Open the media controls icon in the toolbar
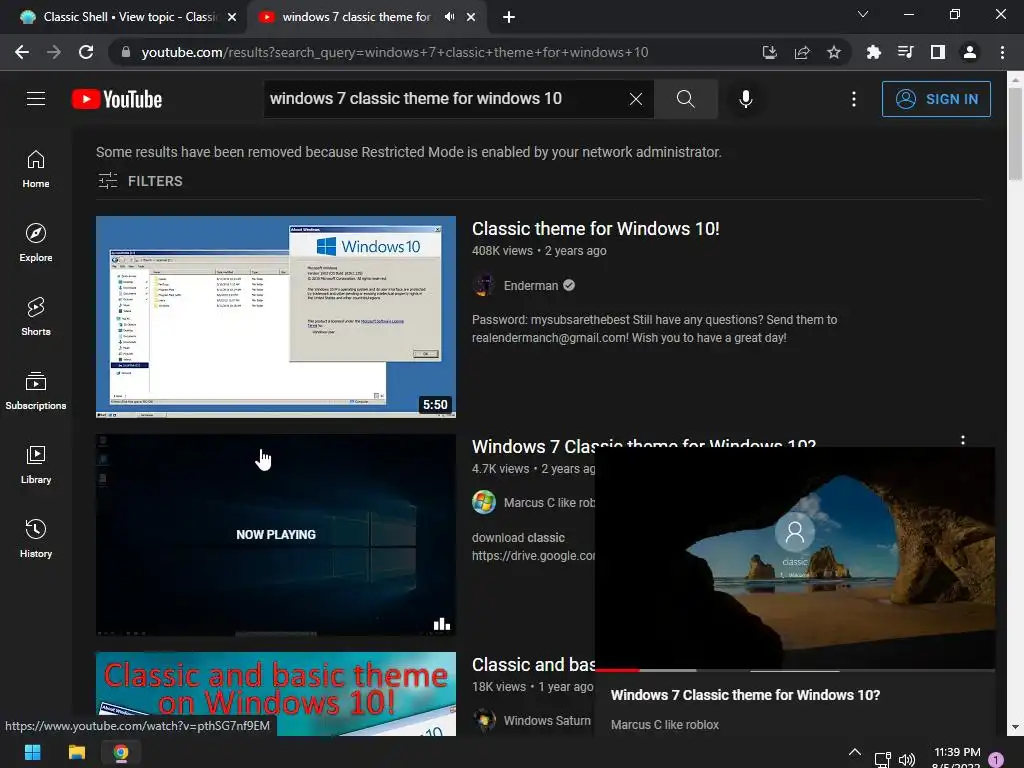The width and height of the screenshot is (1024, 768). [905, 52]
